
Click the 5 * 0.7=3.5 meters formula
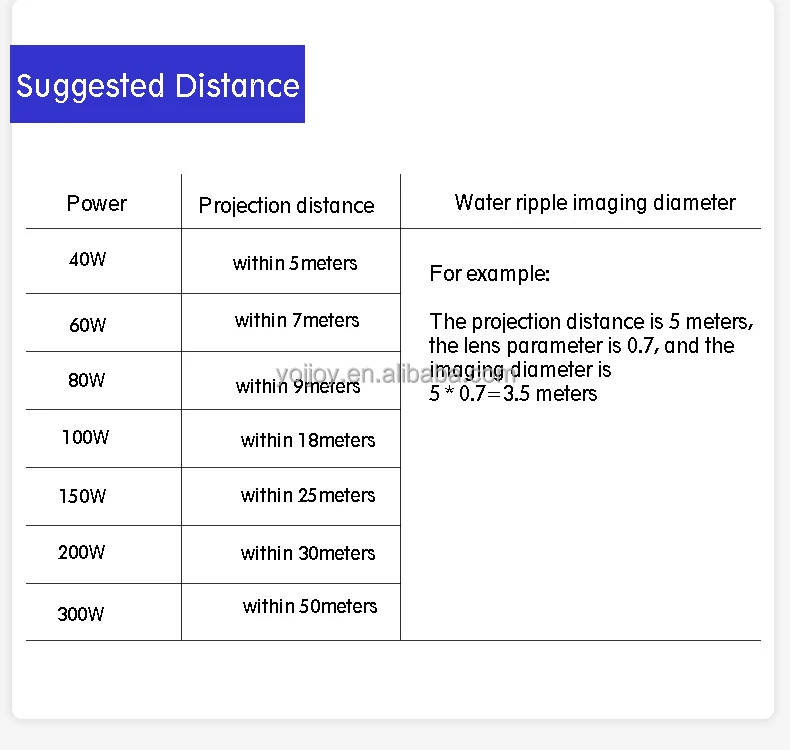[x=513, y=394]
